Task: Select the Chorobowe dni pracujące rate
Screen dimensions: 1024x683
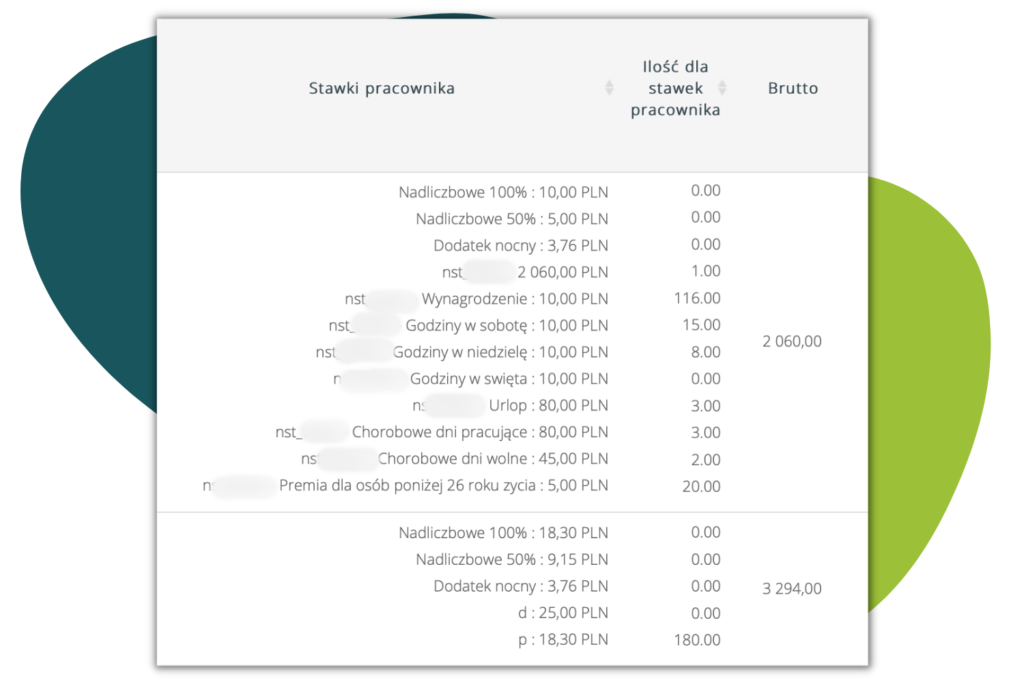Action: tap(479, 434)
